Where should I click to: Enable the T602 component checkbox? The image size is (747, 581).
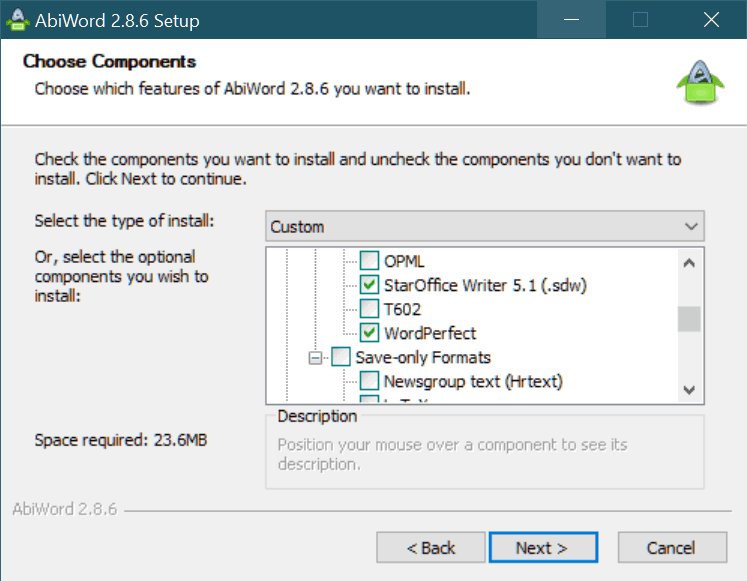tap(369, 309)
